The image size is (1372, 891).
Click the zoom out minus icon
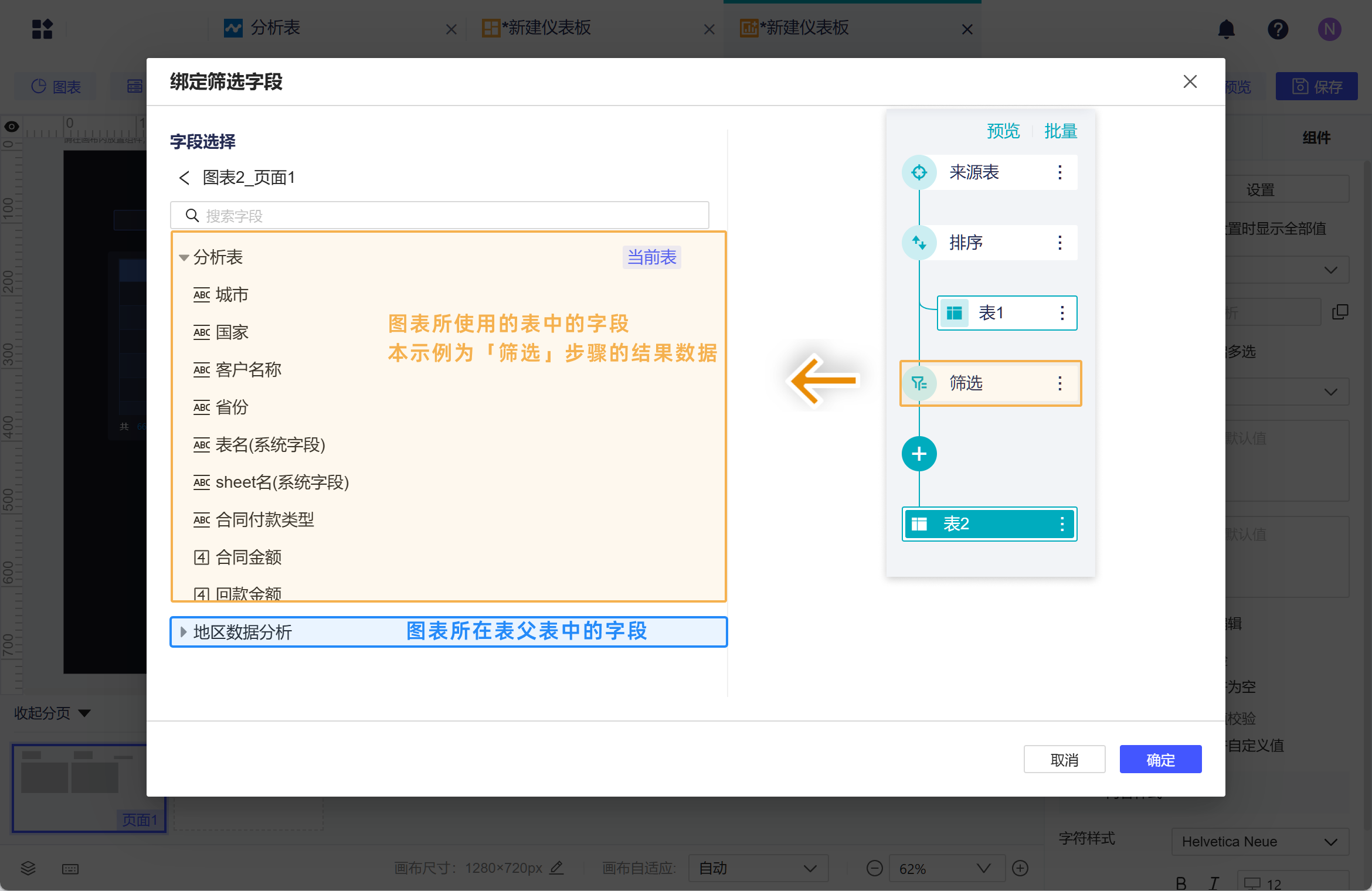(874, 868)
